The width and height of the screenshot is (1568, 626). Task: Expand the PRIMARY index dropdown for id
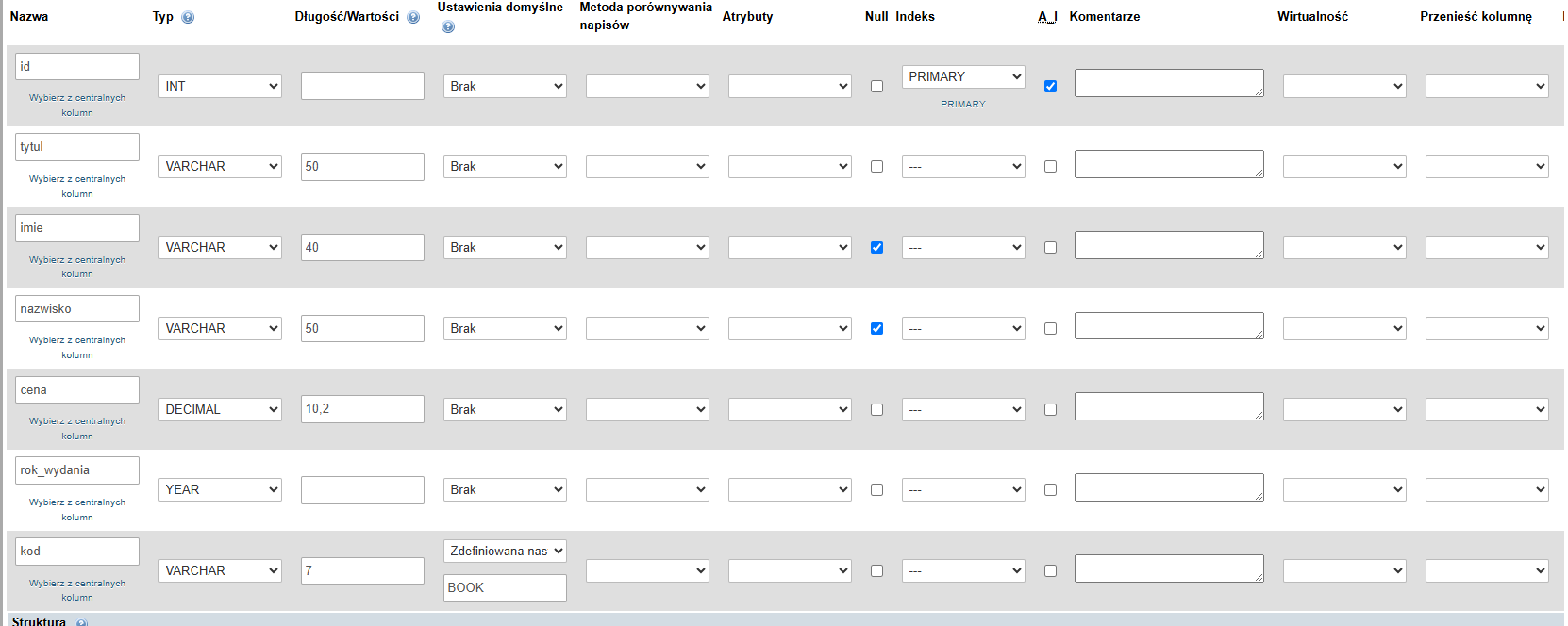963,76
